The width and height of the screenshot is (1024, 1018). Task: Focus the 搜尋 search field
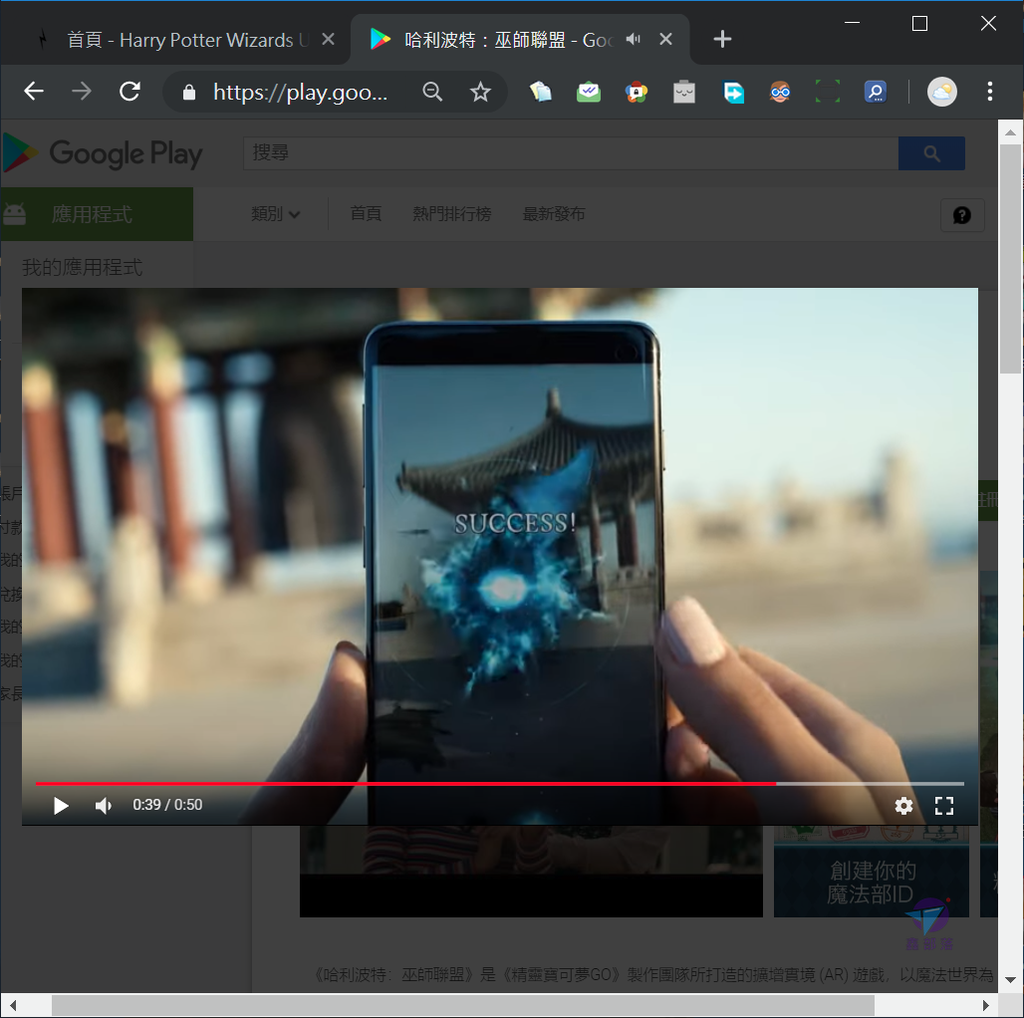point(571,153)
